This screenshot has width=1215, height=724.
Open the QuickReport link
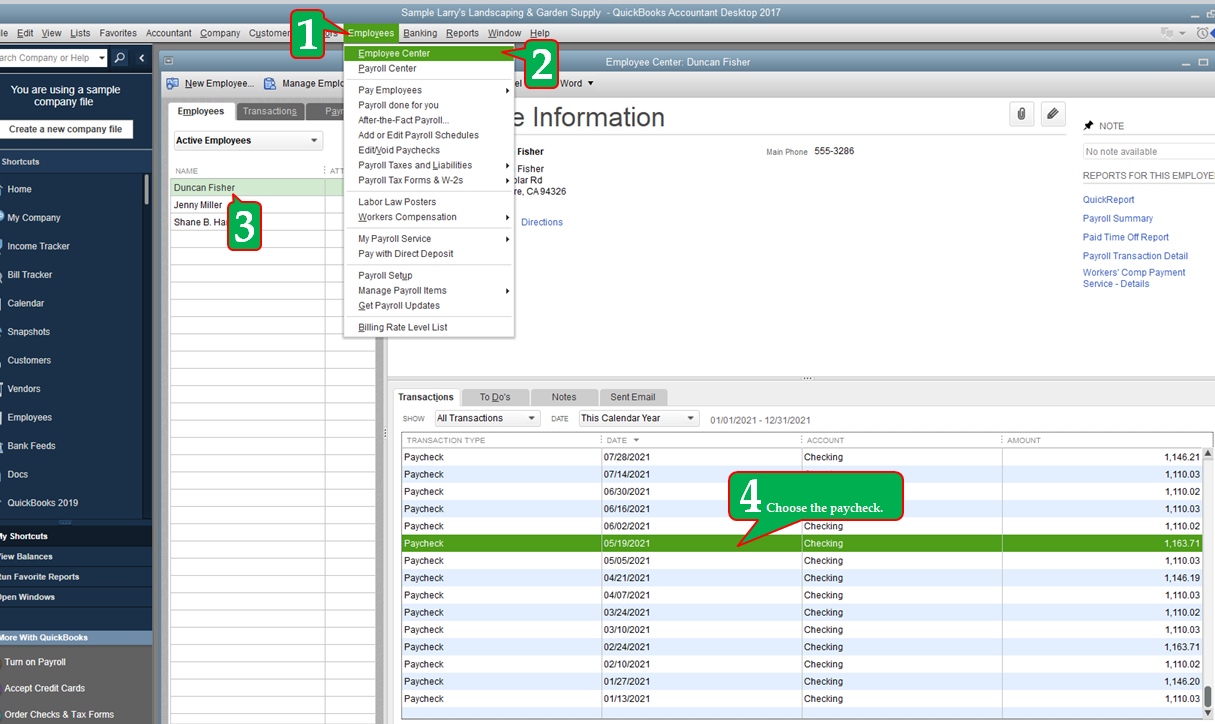coord(1108,200)
